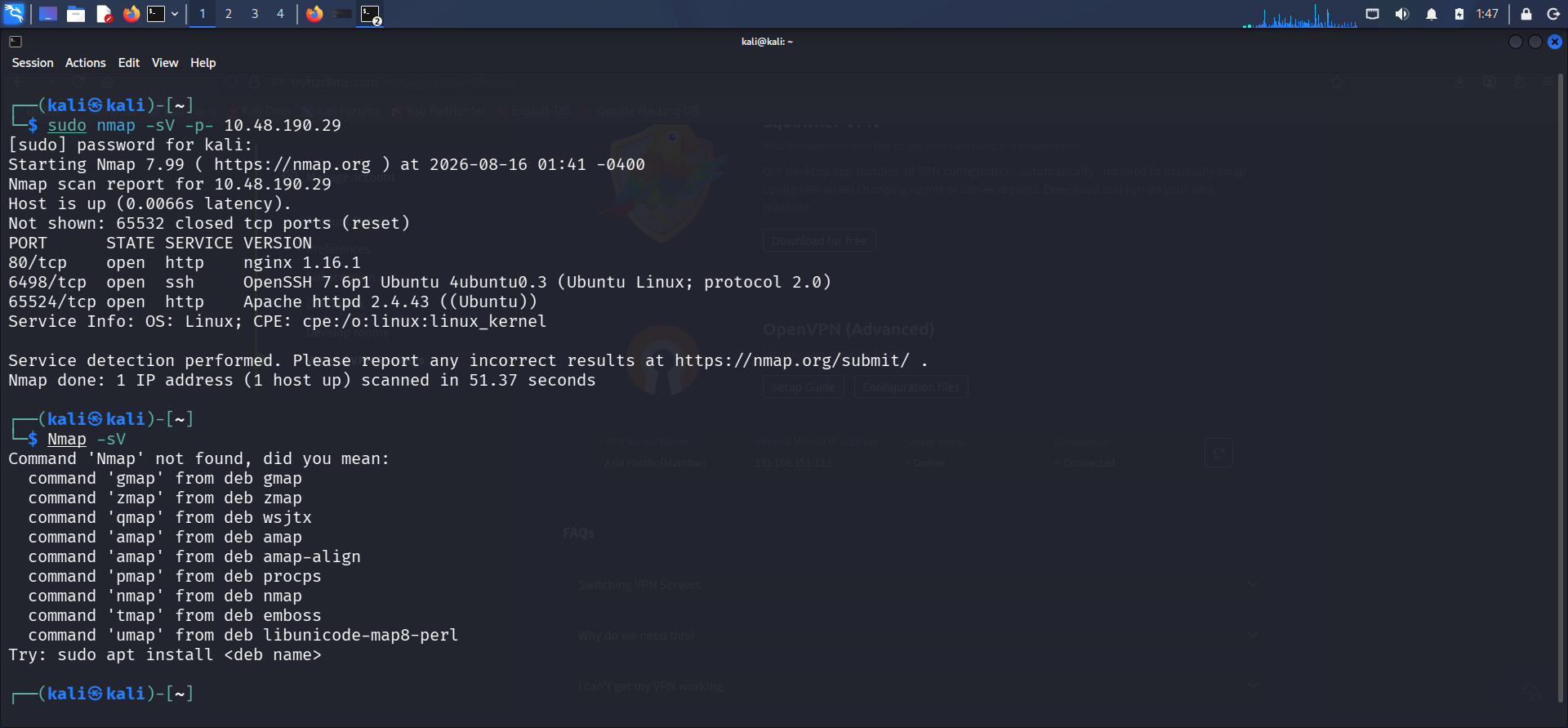Minimize the terminal window
The width and height of the screenshot is (1568, 728).
click(1516, 42)
